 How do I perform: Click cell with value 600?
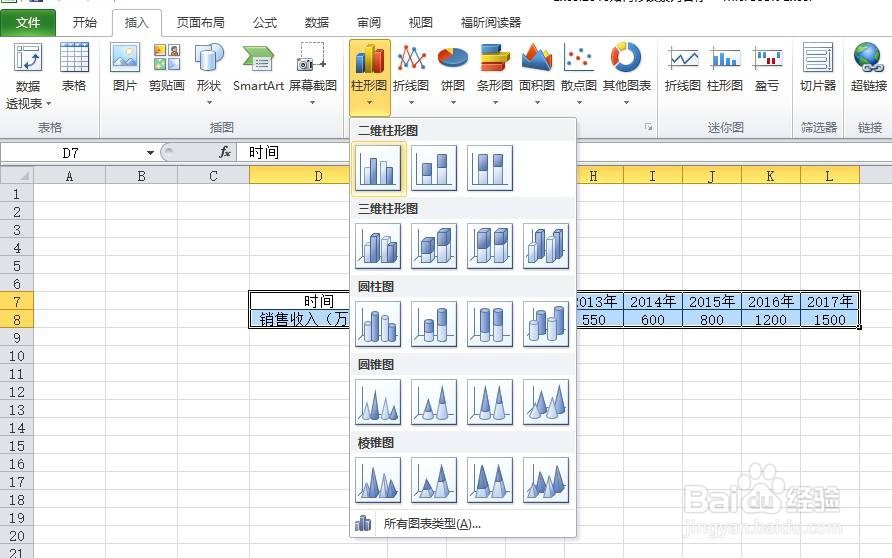(653, 320)
